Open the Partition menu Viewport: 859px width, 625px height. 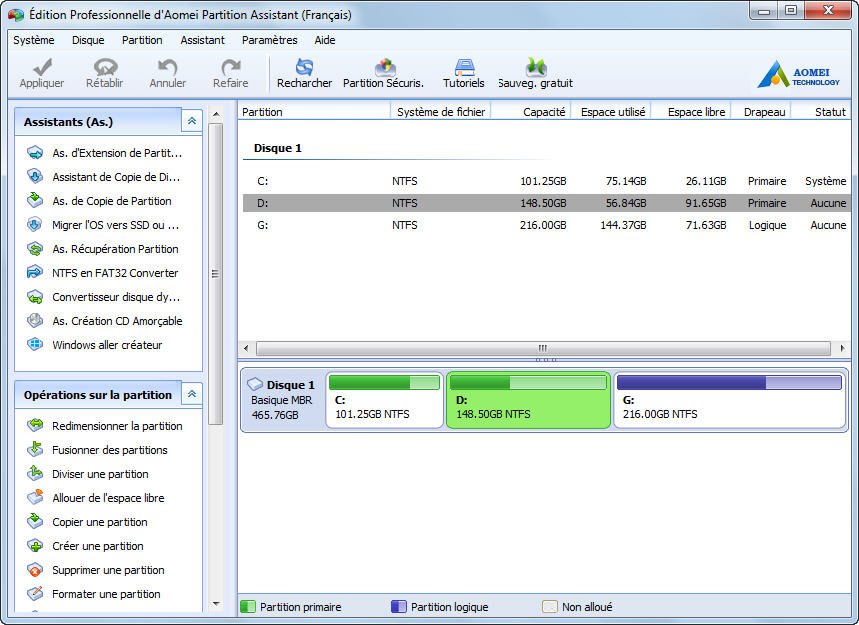[x=142, y=40]
